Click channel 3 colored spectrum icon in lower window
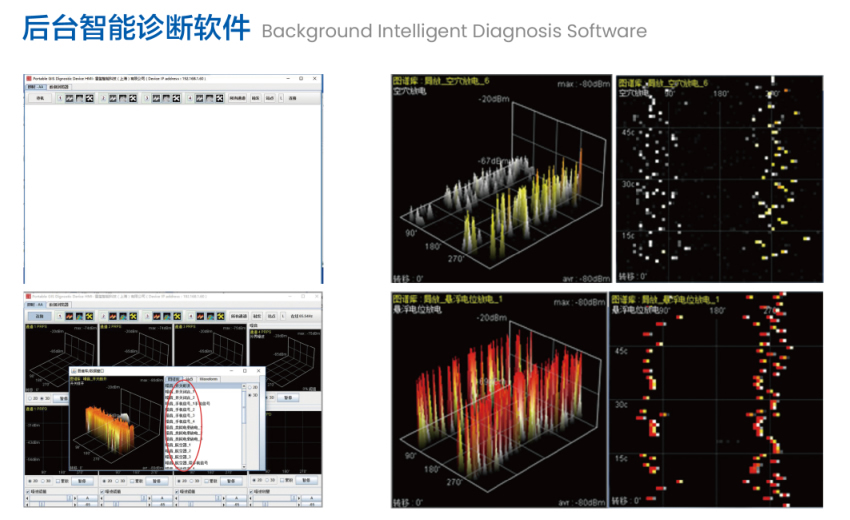850x520 pixels. click(165, 316)
